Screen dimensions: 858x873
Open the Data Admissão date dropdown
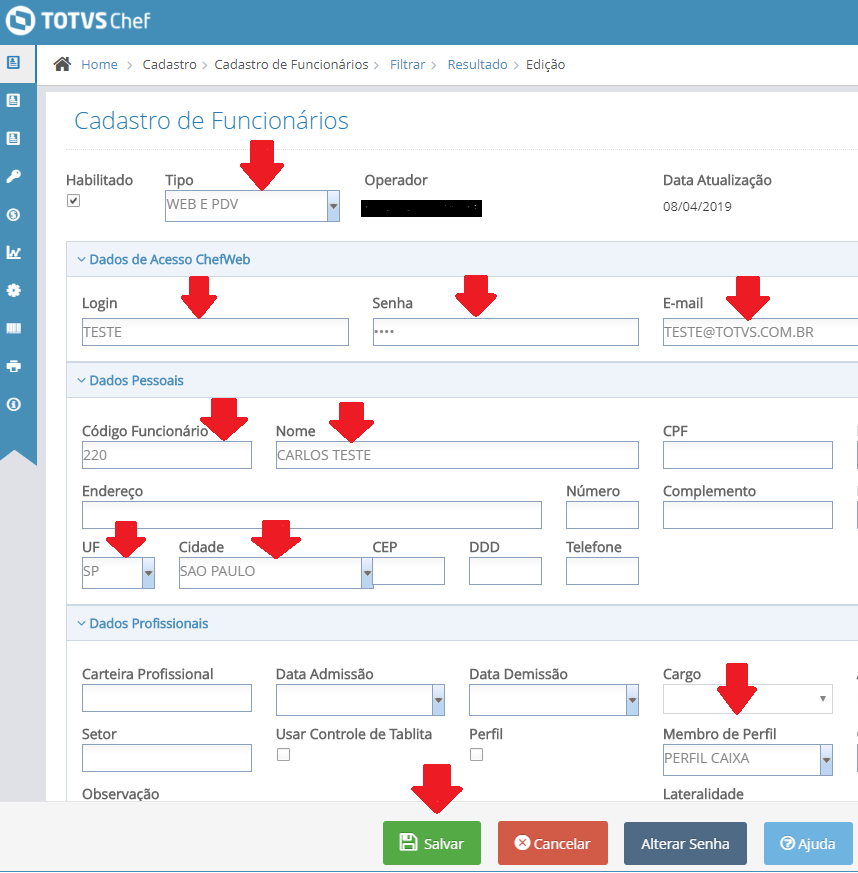[360, 700]
